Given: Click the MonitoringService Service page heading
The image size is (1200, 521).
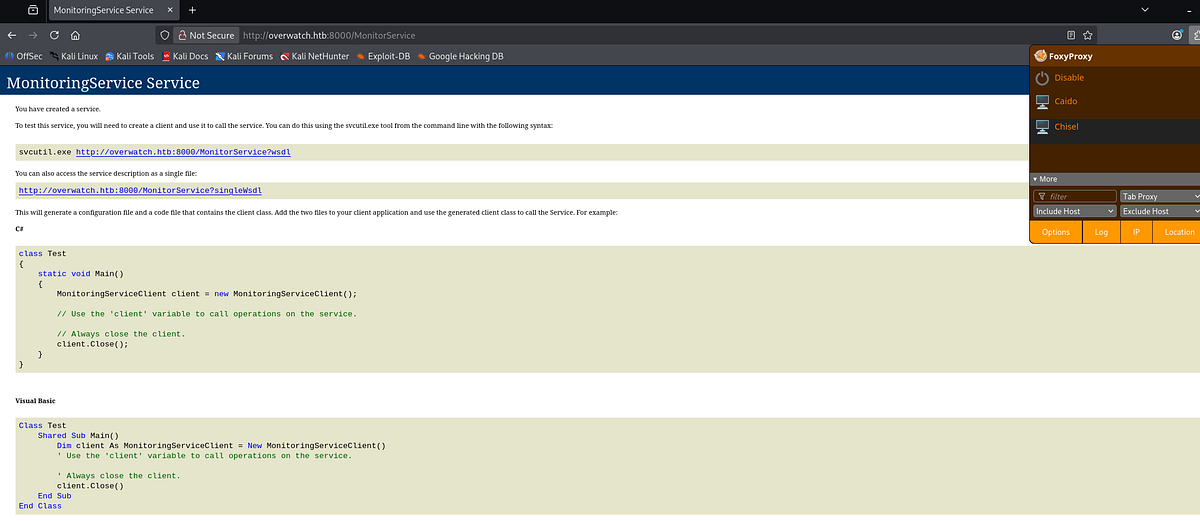Looking at the screenshot, I should [103, 83].
